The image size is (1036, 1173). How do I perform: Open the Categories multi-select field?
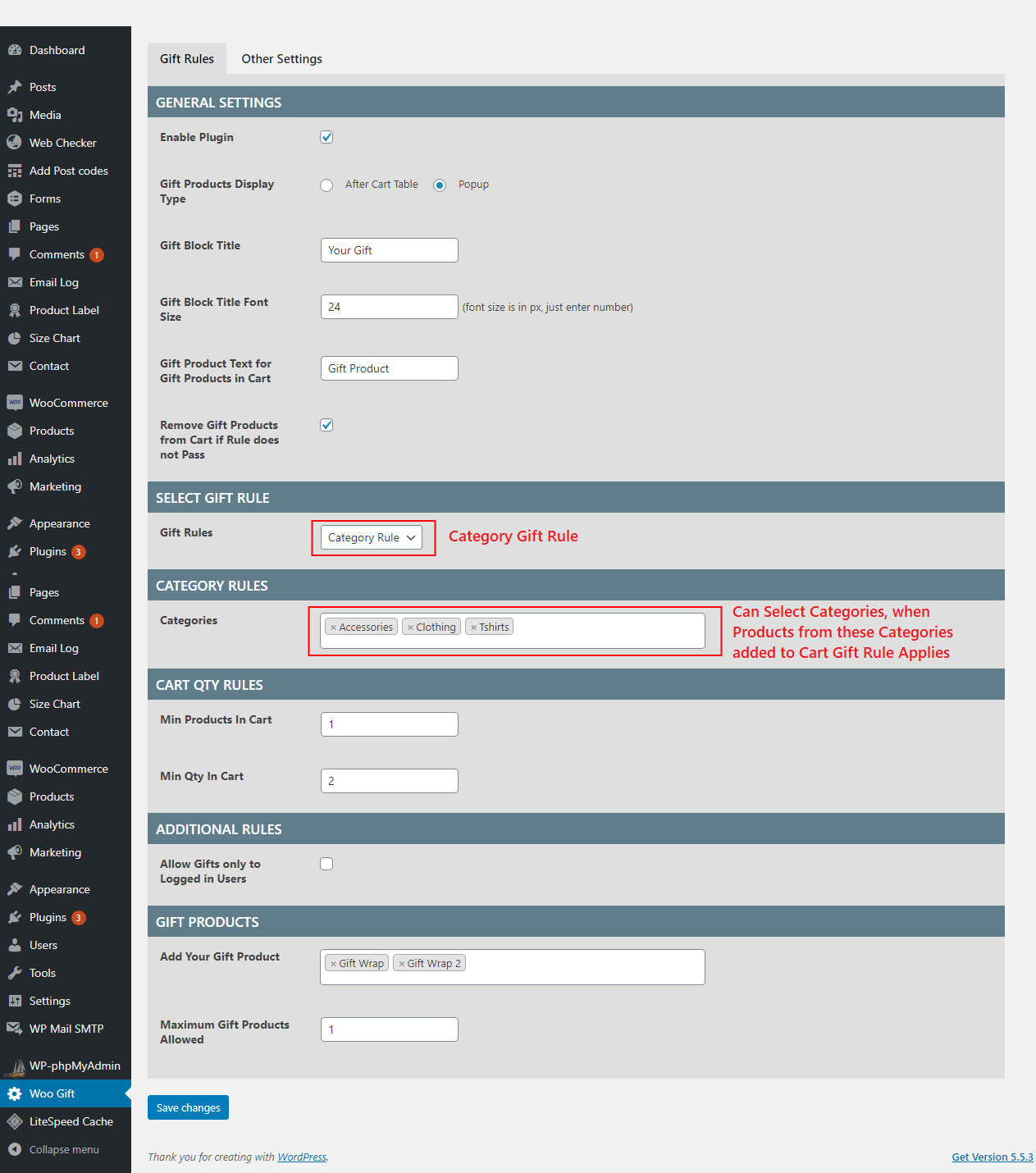[513, 631]
